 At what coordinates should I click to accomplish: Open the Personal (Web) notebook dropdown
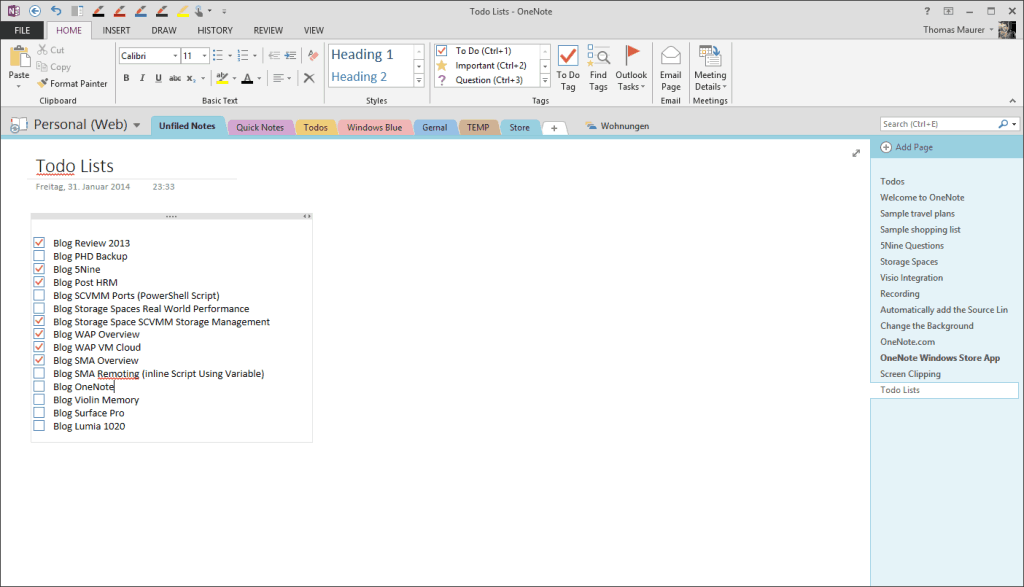136,125
